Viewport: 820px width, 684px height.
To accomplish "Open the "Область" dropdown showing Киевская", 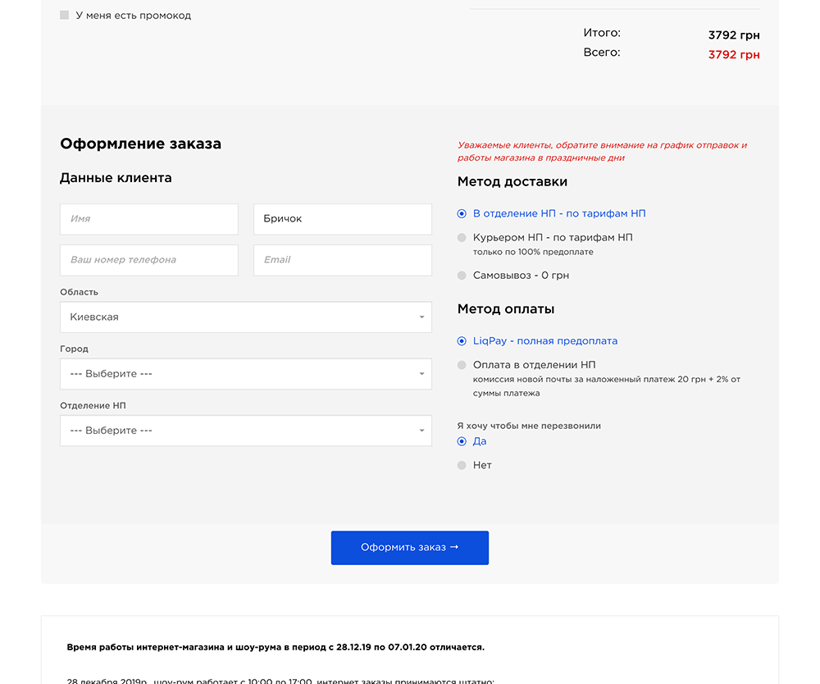I will coord(246,317).
